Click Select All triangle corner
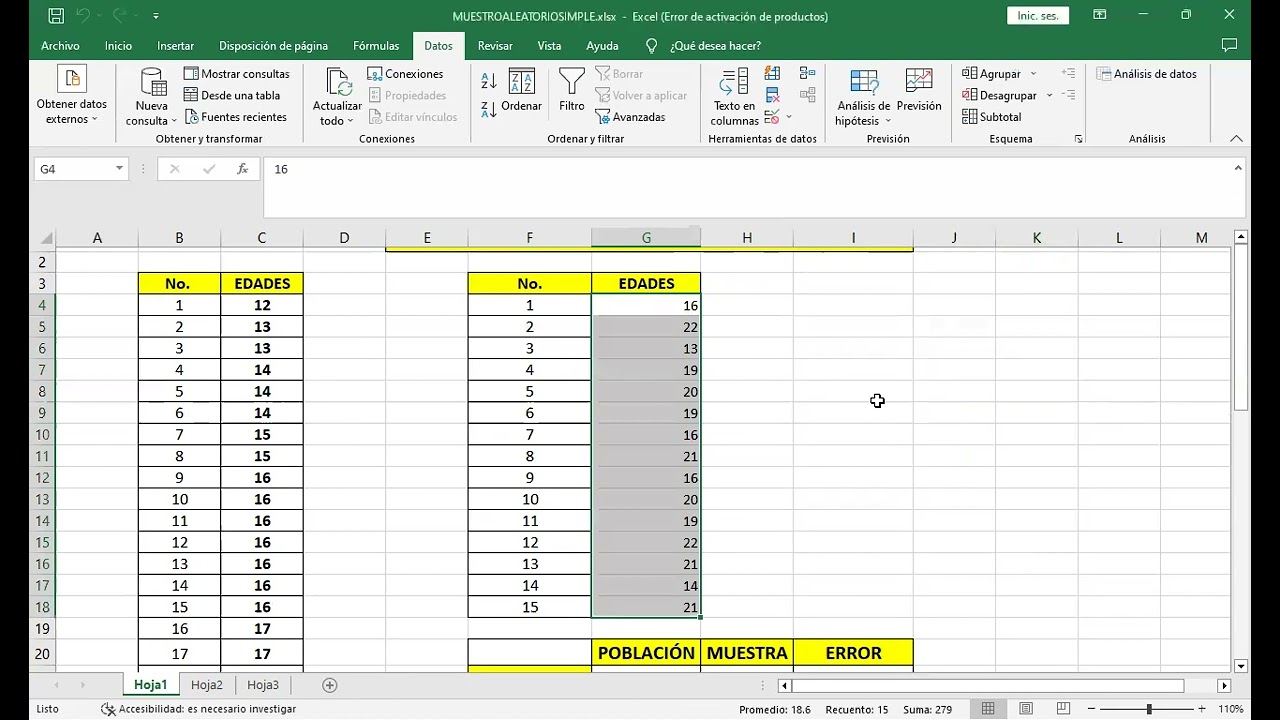This screenshot has height=720, width=1280. (46, 238)
